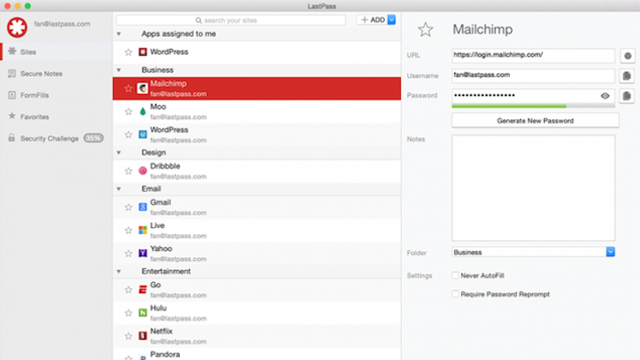Collapse the Email group triangle
The height and width of the screenshot is (360, 640).
click(x=119, y=189)
